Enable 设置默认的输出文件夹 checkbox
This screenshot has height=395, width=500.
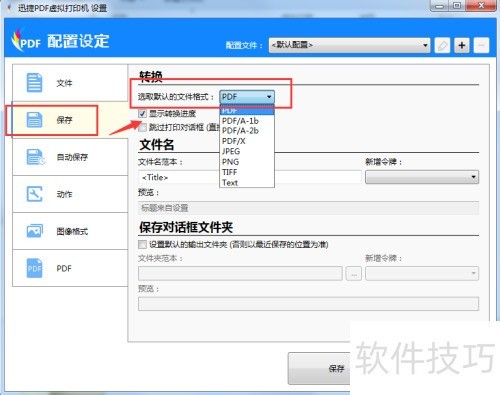(x=142, y=244)
